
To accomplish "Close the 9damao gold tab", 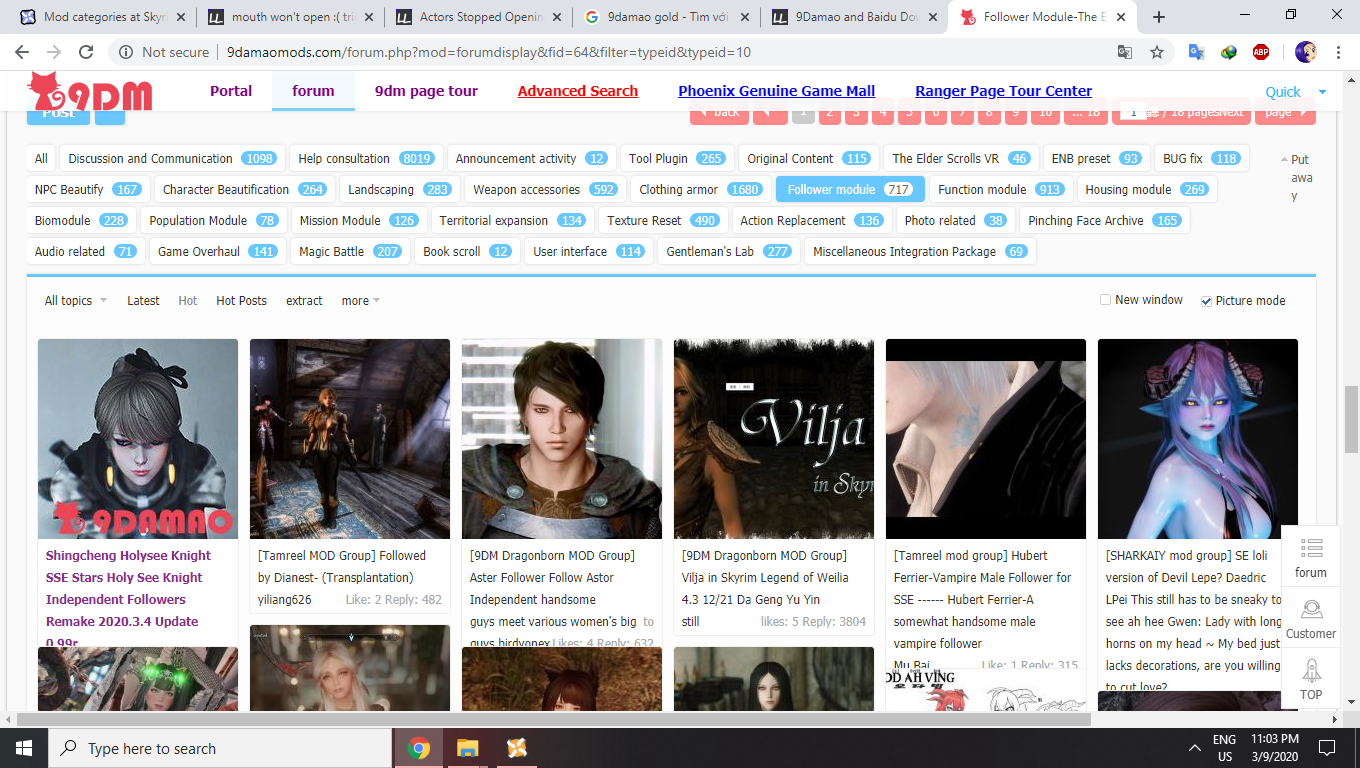I will coord(746,17).
